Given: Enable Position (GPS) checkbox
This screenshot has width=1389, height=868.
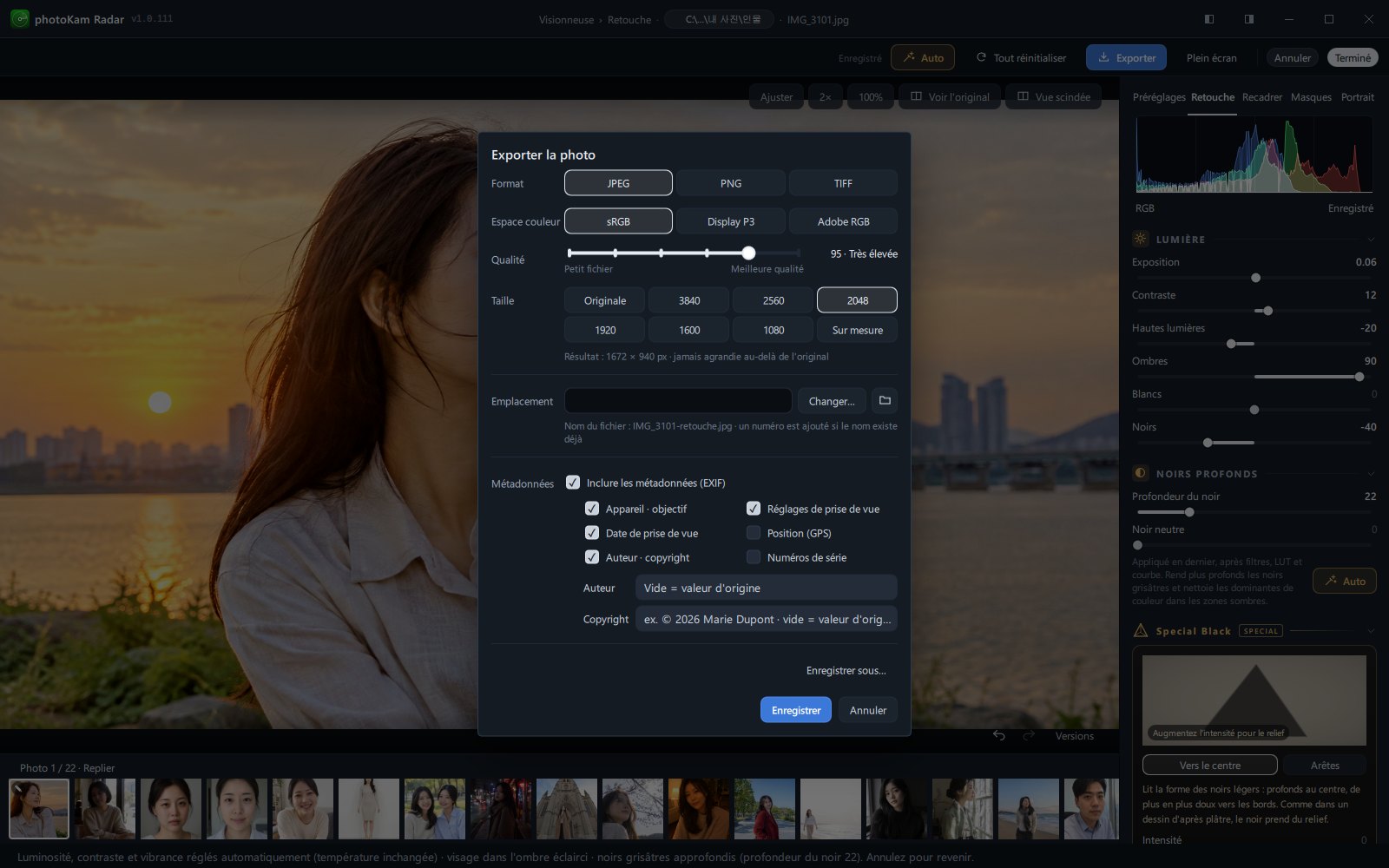Looking at the screenshot, I should coord(754,533).
